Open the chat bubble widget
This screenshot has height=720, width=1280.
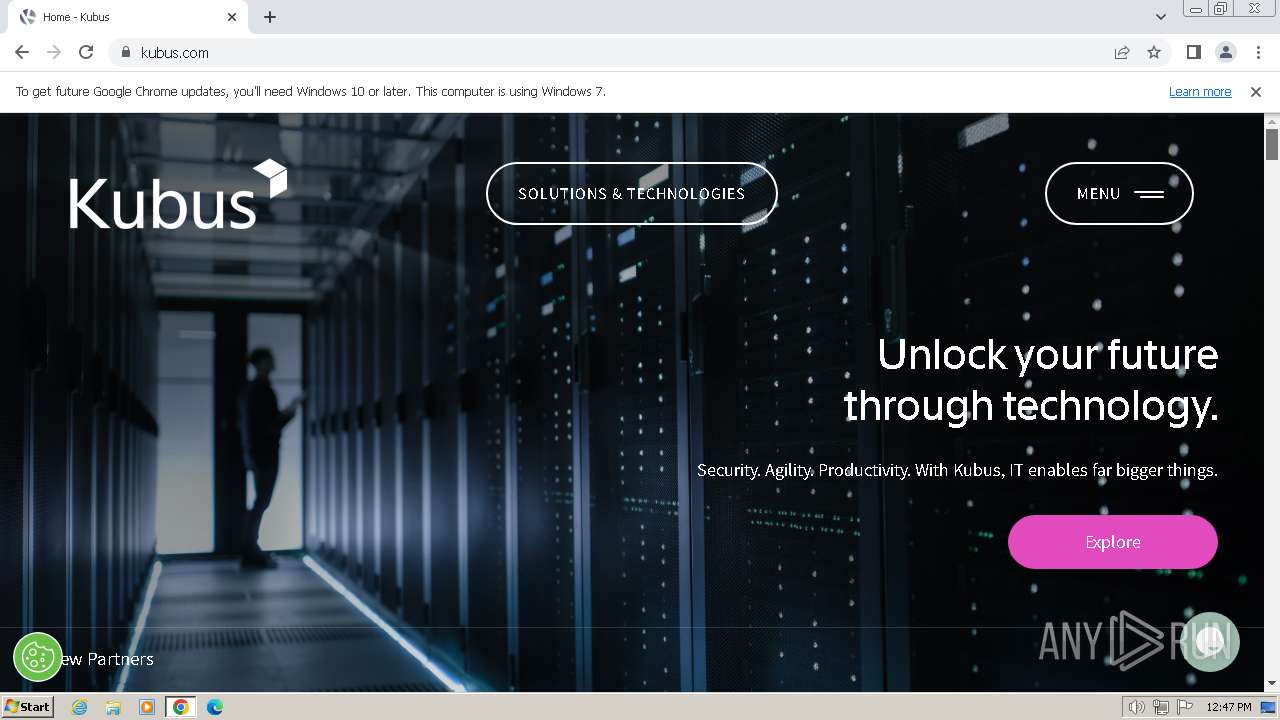[1210, 641]
